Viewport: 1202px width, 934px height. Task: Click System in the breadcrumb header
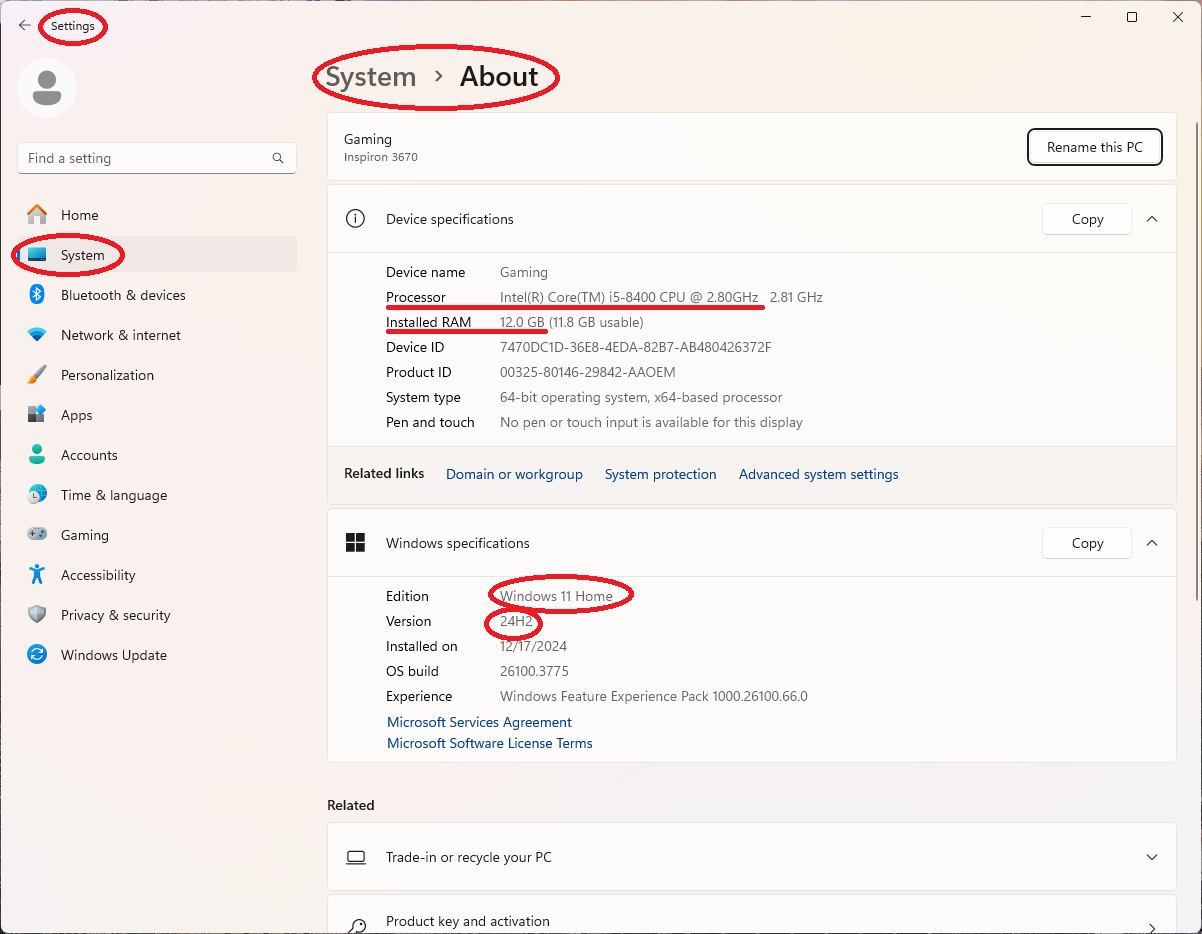tap(371, 77)
